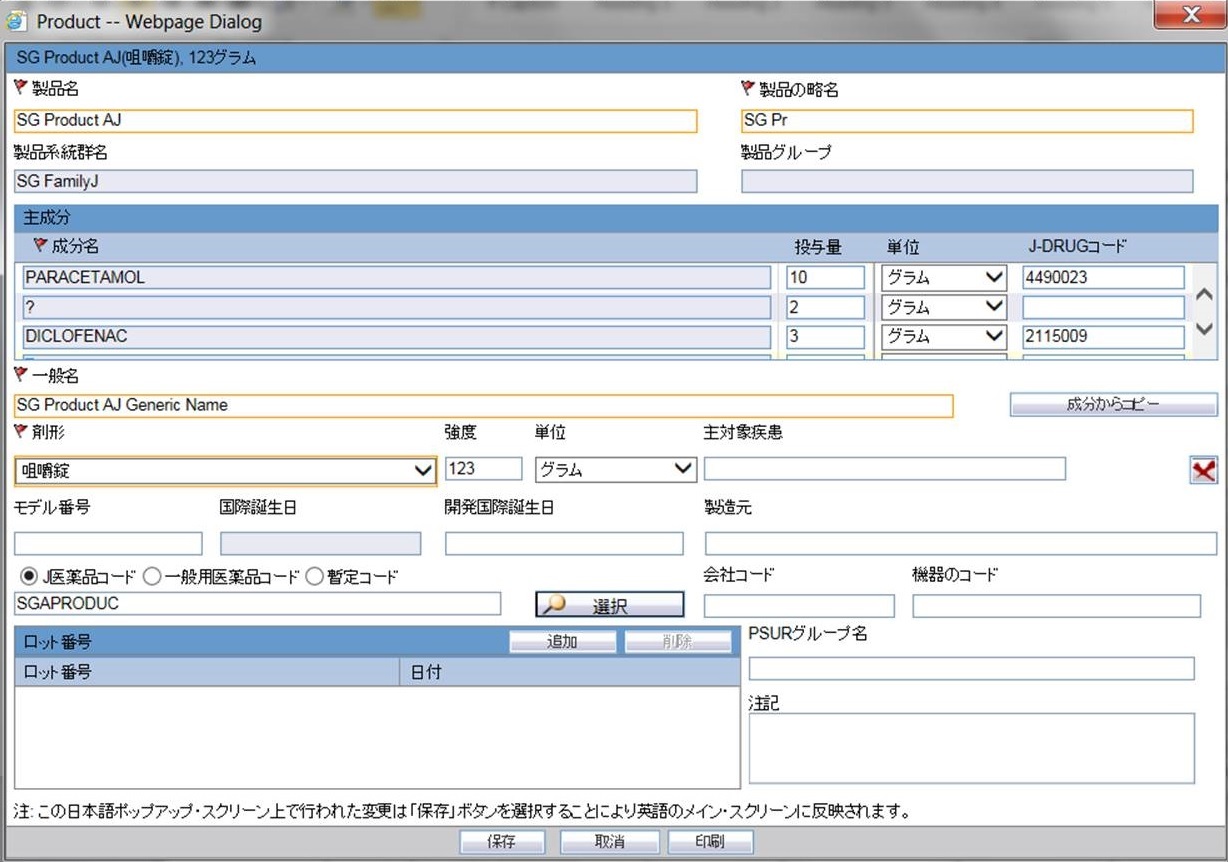Click the 会社コード input field

point(799,606)
